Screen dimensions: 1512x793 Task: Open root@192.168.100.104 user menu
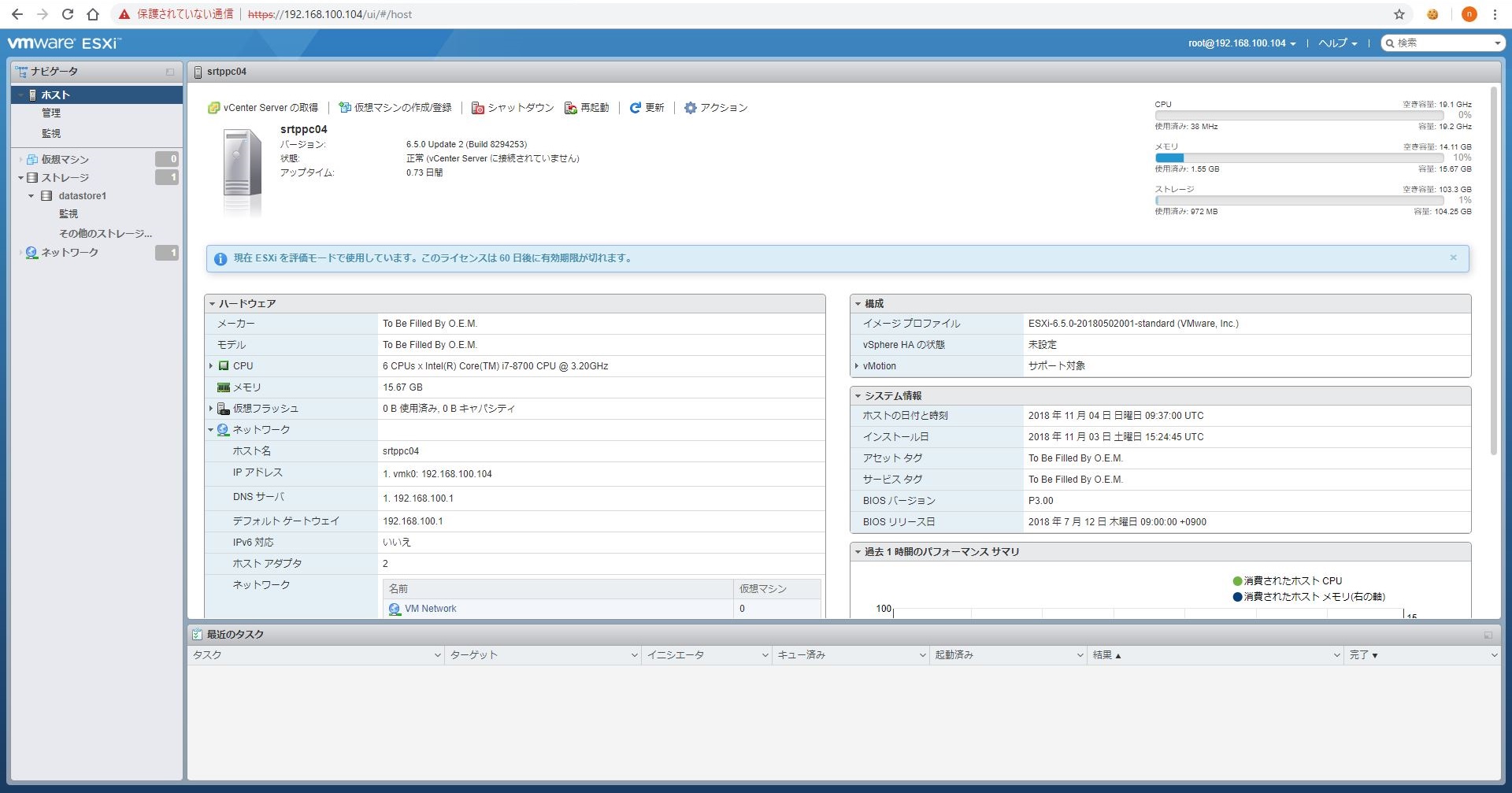[x=1242, y=43]
